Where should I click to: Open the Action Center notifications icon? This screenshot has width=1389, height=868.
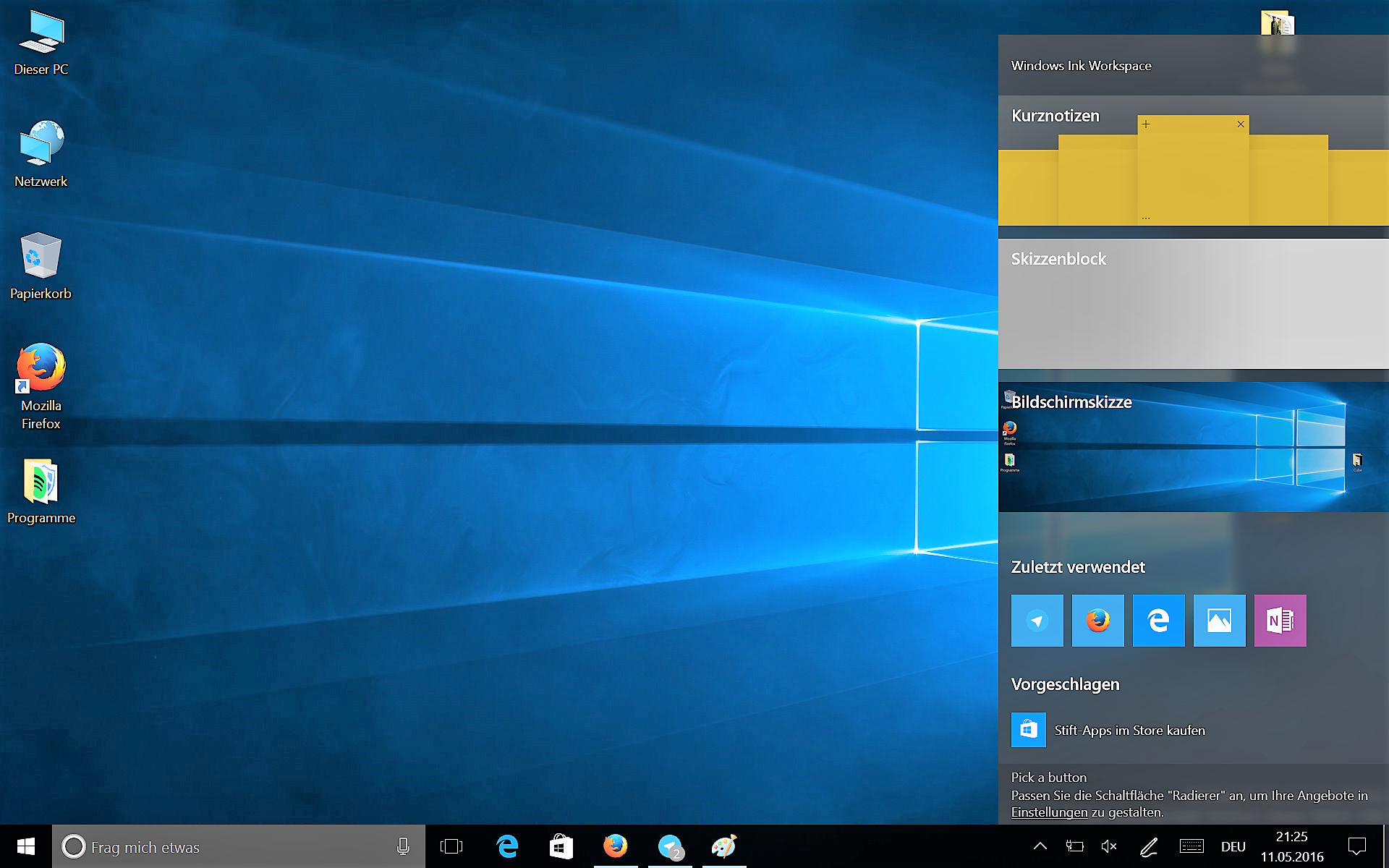1357,846
